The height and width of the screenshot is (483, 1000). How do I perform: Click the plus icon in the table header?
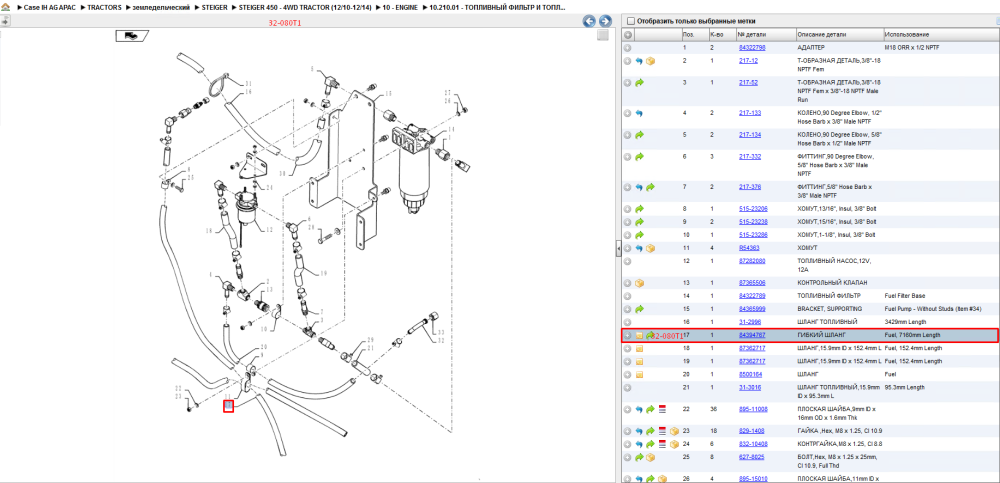pos(628,34)
